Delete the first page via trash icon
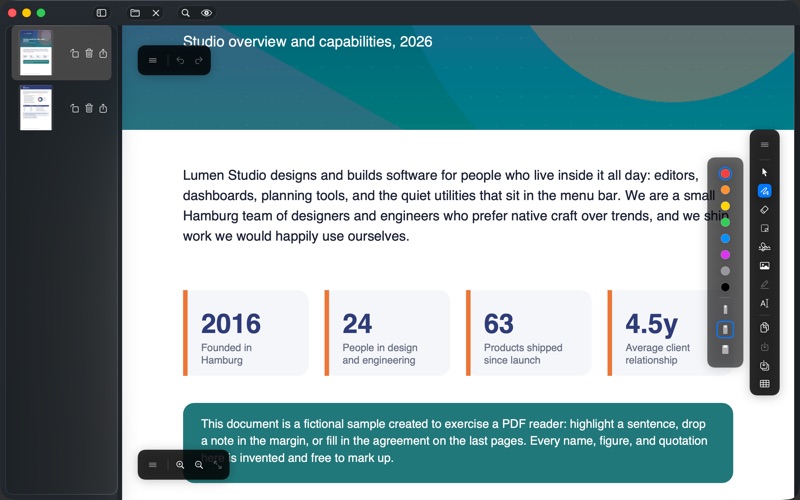The height and width of the screenshot is (500, 800). [x=89, y=53]
